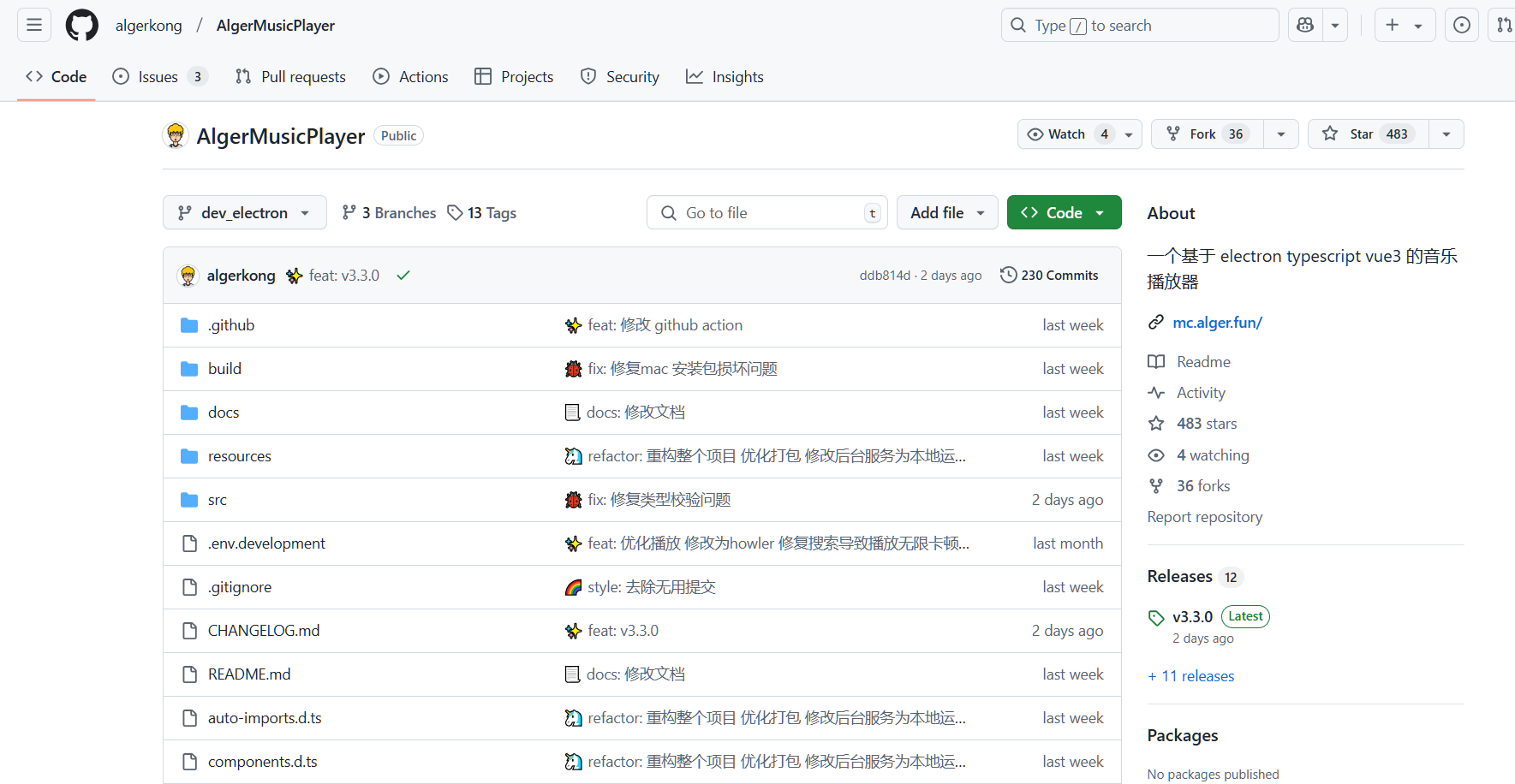
Task: Open the .env.development file
Action: click(x=266, y=543)
